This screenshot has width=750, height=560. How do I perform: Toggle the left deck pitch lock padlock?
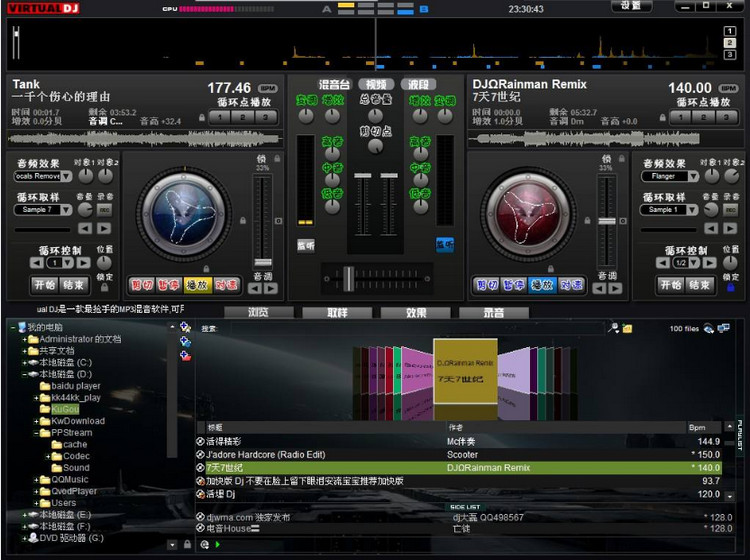(277, 159)
